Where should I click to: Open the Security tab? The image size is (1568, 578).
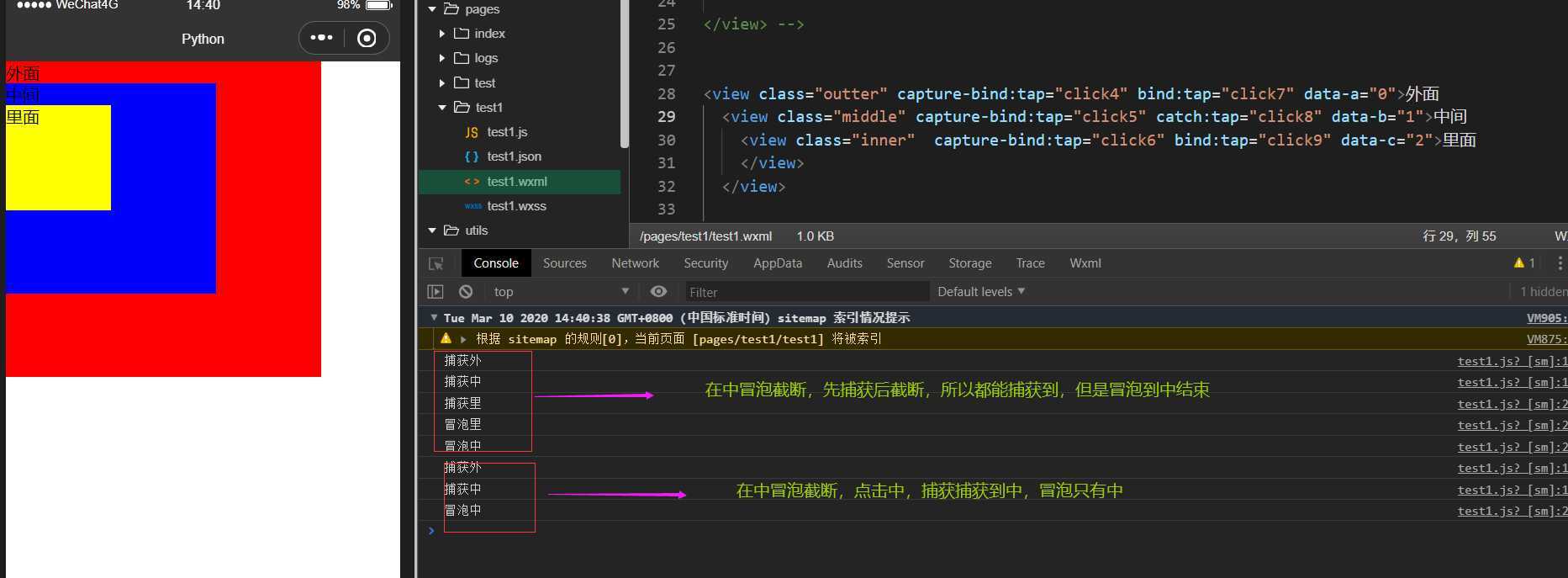pyautogui.click(x=706, y=263)
